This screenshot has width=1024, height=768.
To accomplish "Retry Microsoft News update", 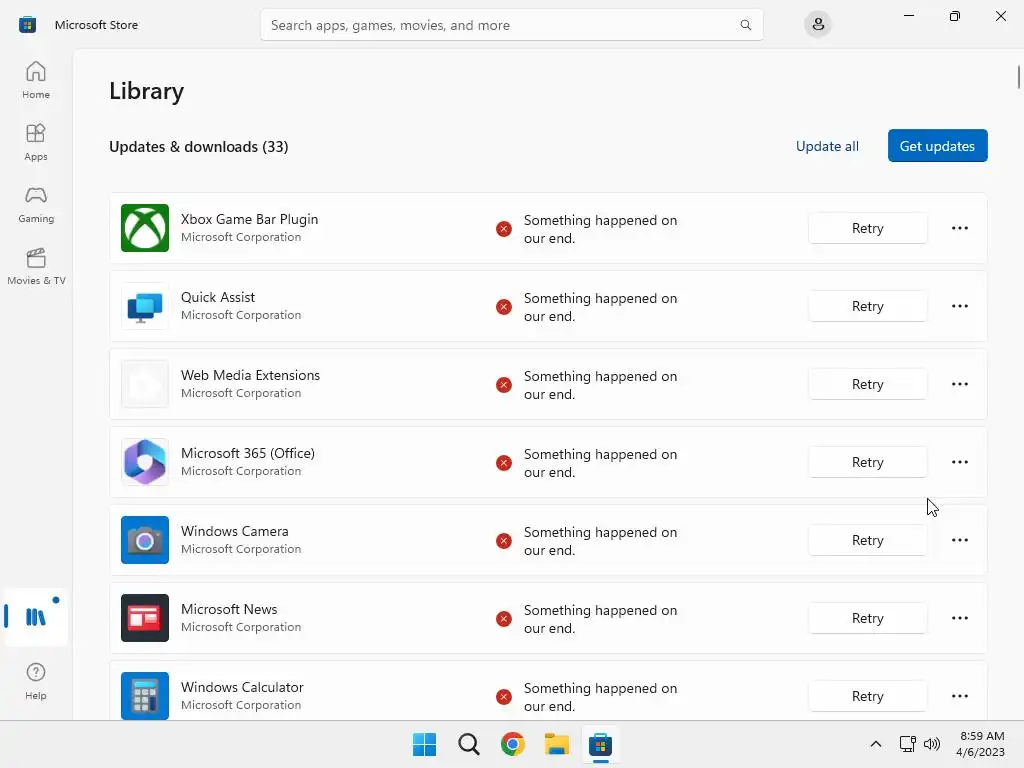I will click(867, 618).
